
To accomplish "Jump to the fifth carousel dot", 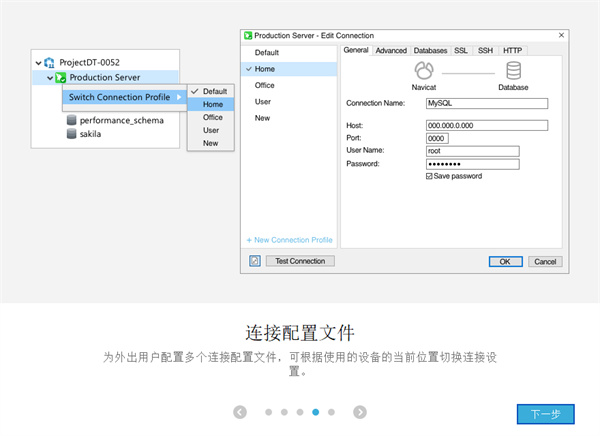I will point(331,412).
